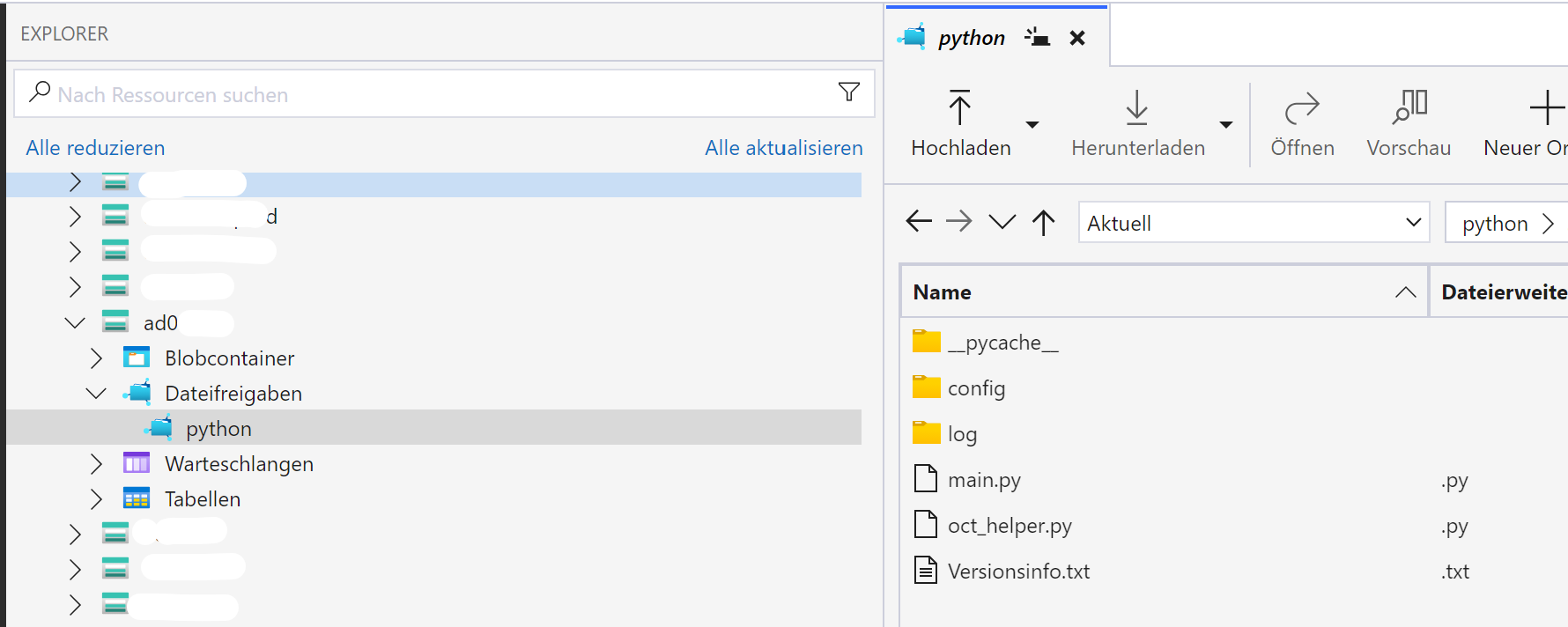Select the main.py file

(983, 480)
